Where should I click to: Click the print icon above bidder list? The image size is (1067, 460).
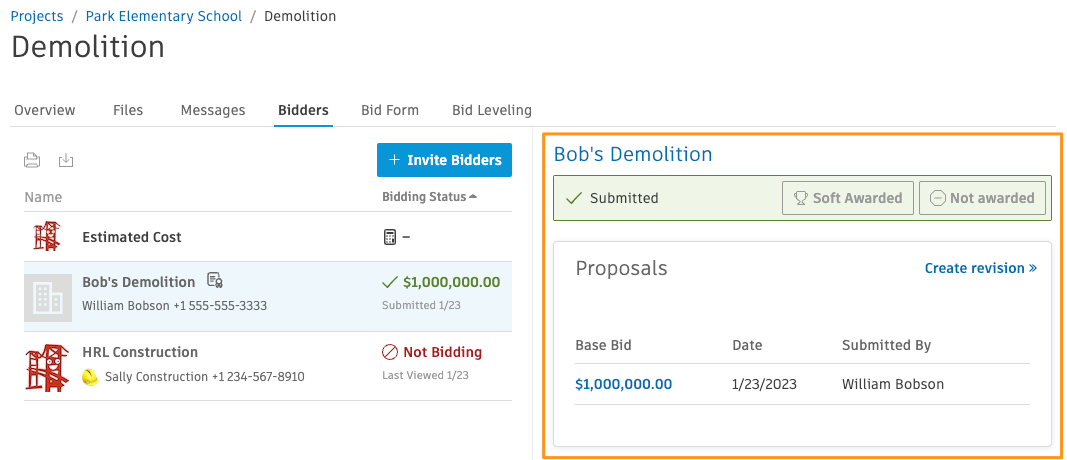point(32,161)
